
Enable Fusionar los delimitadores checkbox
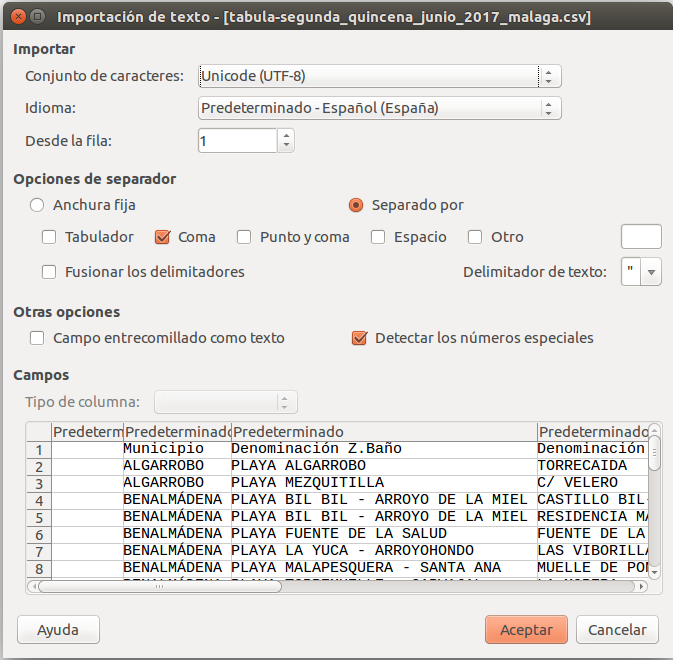tap(49, 271)
